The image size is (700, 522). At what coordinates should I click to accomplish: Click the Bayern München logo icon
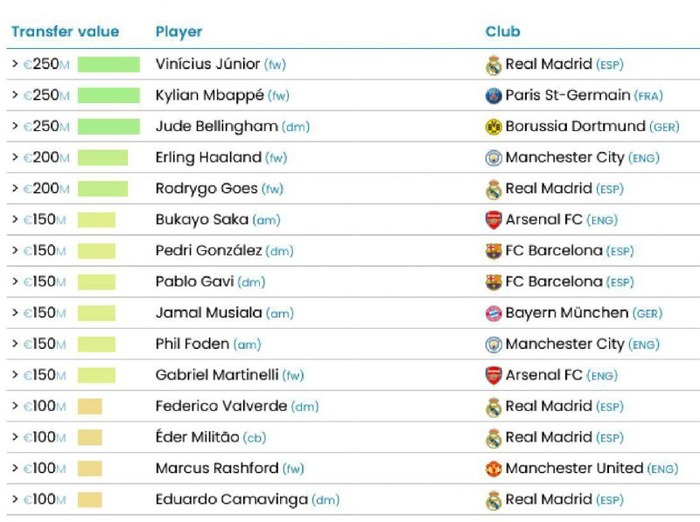click(x=493, y=313)
